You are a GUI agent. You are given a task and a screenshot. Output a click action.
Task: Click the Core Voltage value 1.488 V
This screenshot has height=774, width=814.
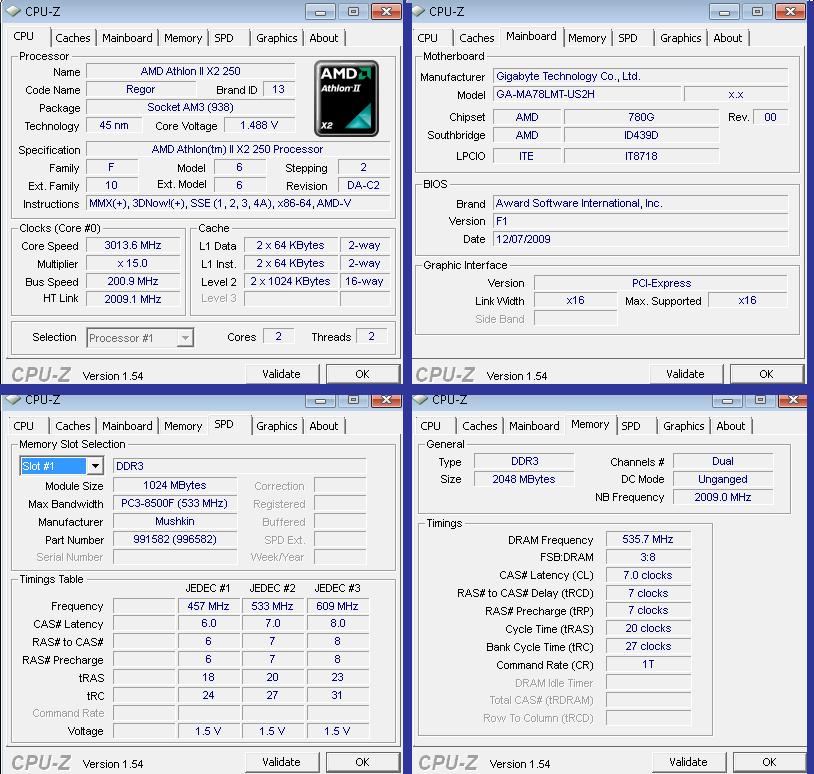(259, 125)
